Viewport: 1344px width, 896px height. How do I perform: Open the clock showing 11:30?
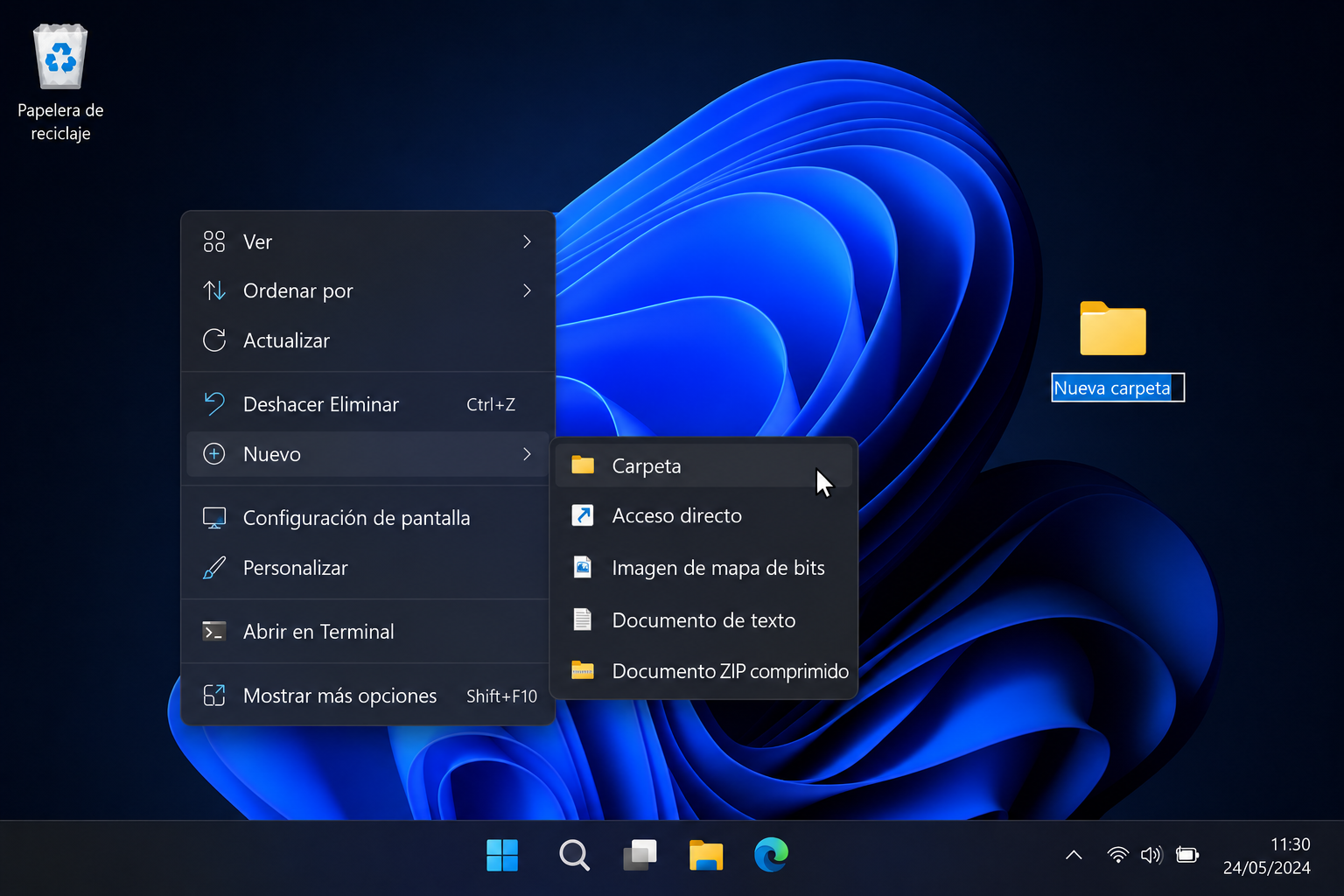(1290, 844)
